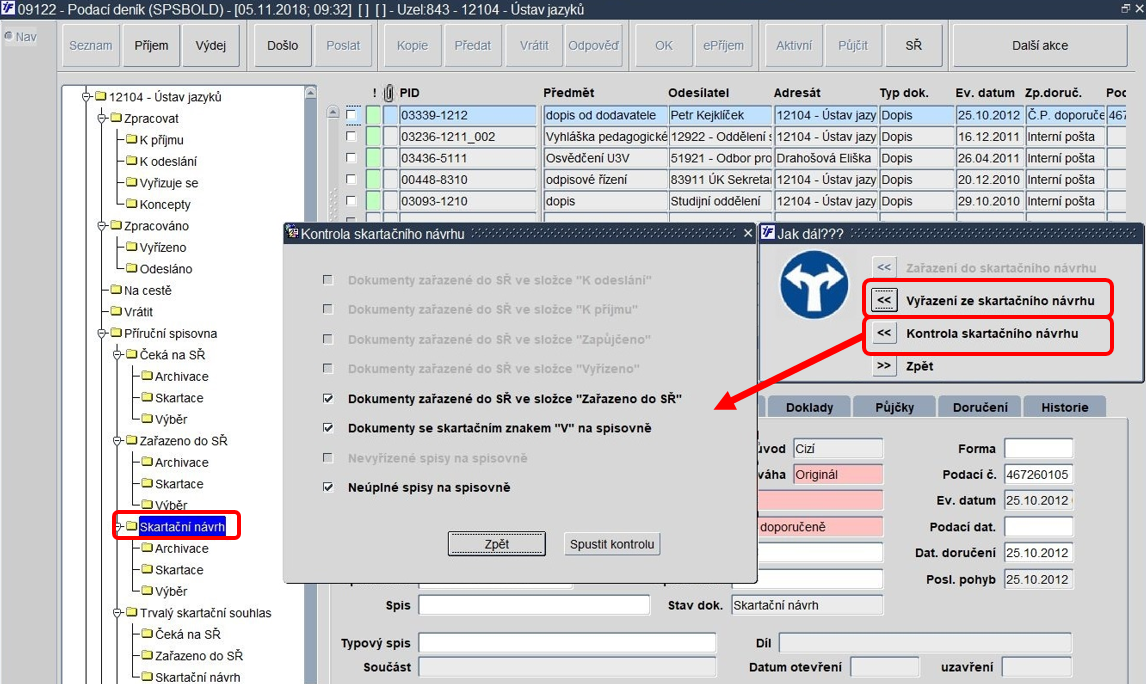Click the arrow button beside Zařazení do skartačního návrhu
The image size is (1146, 684).
tap(884, 267)
